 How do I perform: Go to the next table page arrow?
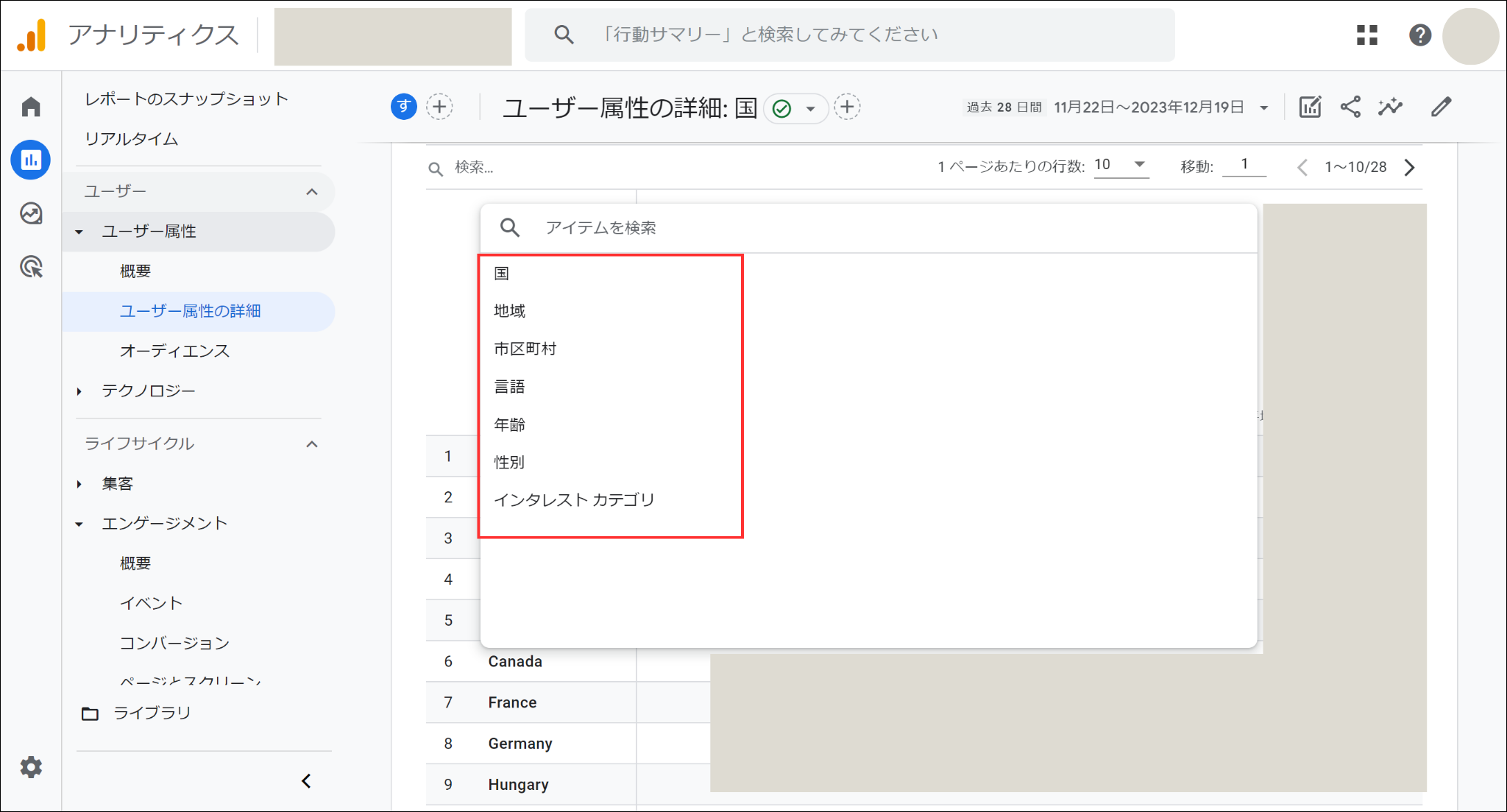click(x=1409, y=168)
